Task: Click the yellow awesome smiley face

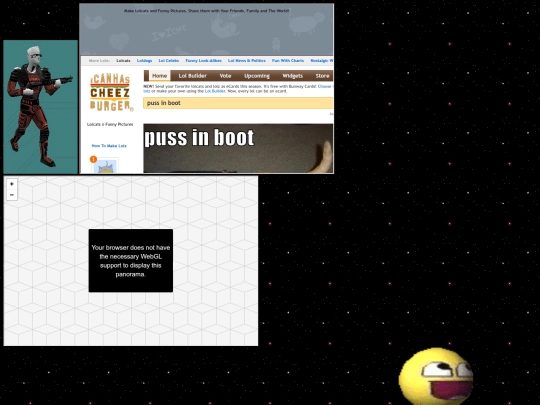Action: [x=436, y=376]
